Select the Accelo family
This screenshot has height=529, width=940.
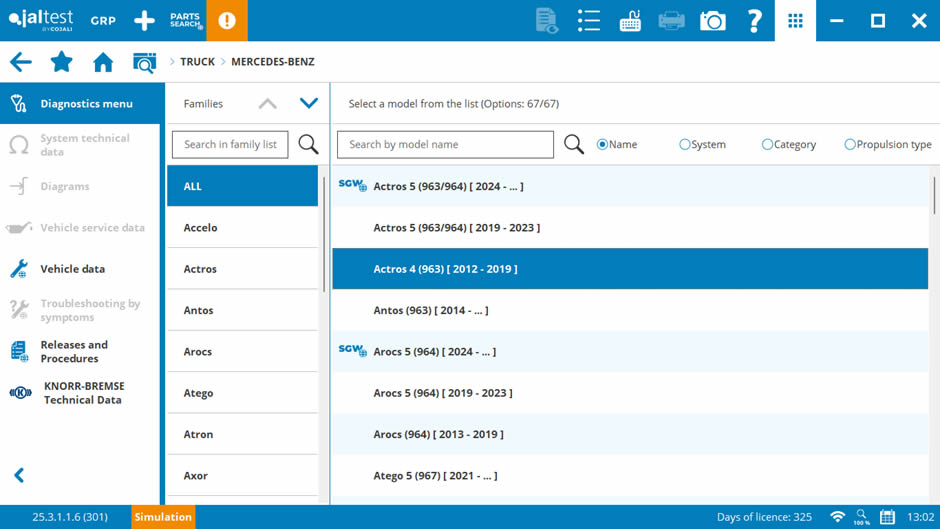pos(242,228)
